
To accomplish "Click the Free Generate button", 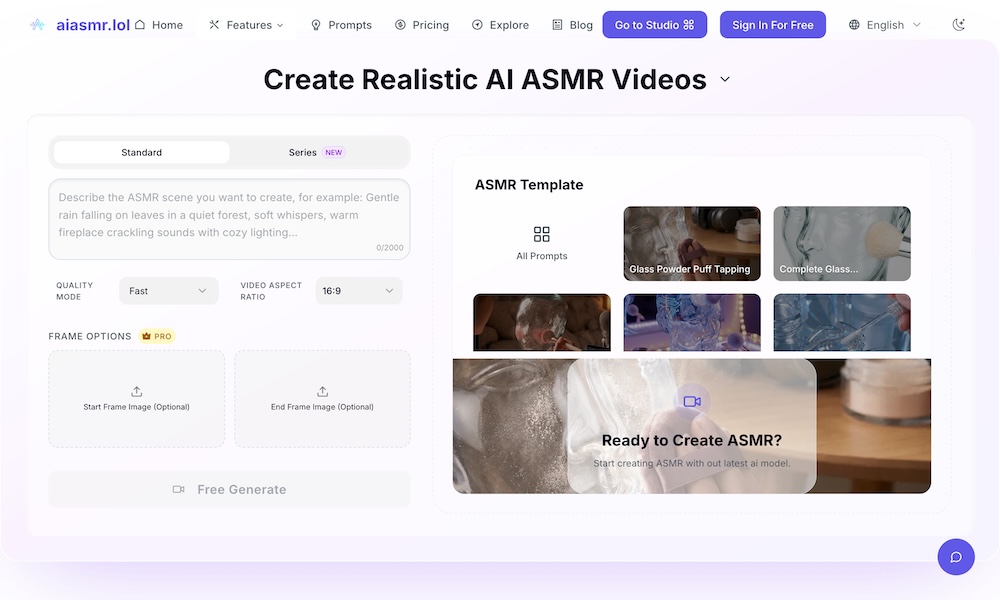I will [x=229, y=489].
